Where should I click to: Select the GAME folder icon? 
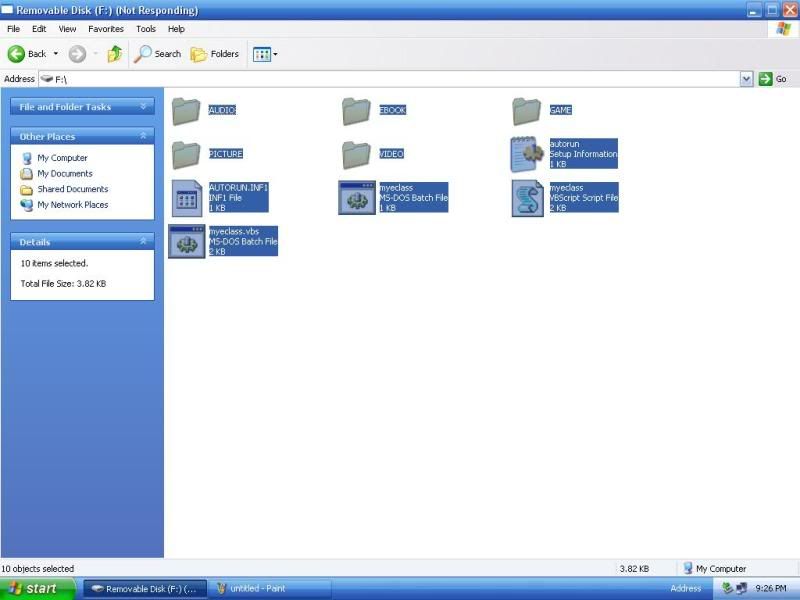(526, 111)
